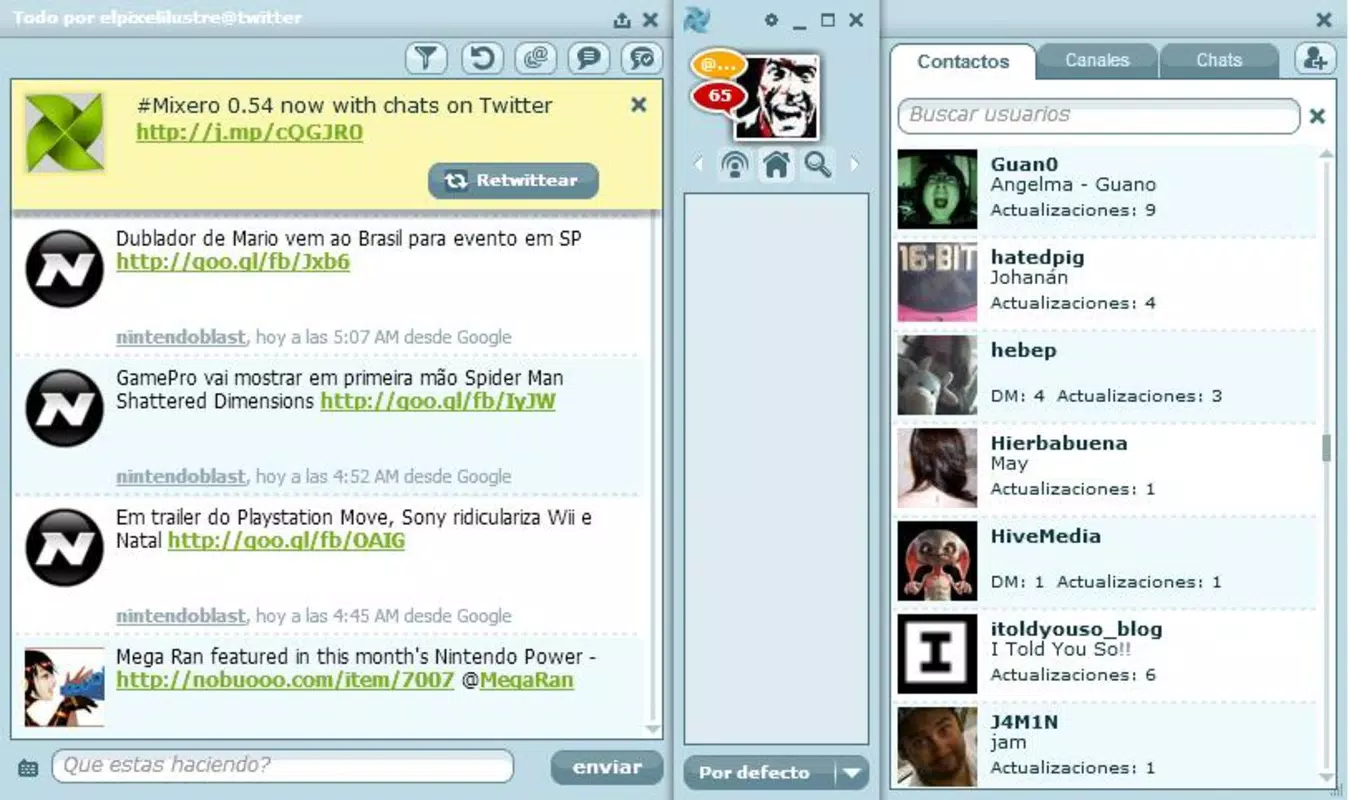Click the avatar next to Dublador de Mario tweet

pos(64,268)
